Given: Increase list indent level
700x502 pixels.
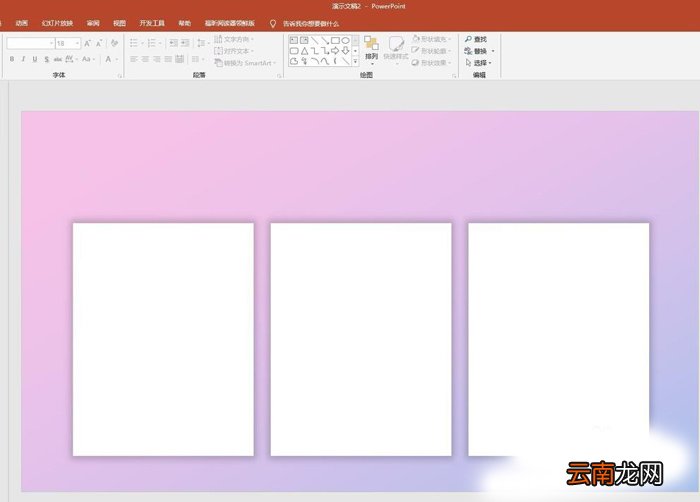Looking at the screenshot, I should click(x=185, y=43).
